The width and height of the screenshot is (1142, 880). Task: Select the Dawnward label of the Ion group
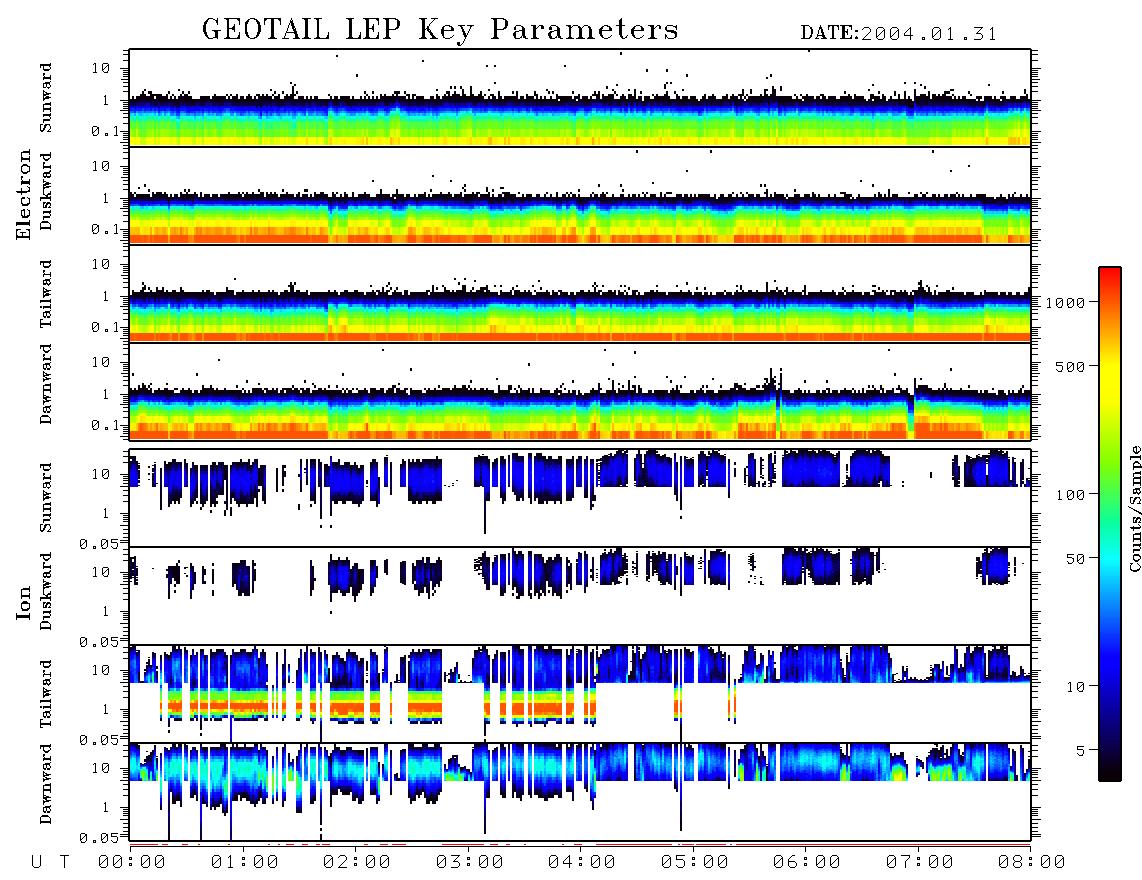point(47,784)
